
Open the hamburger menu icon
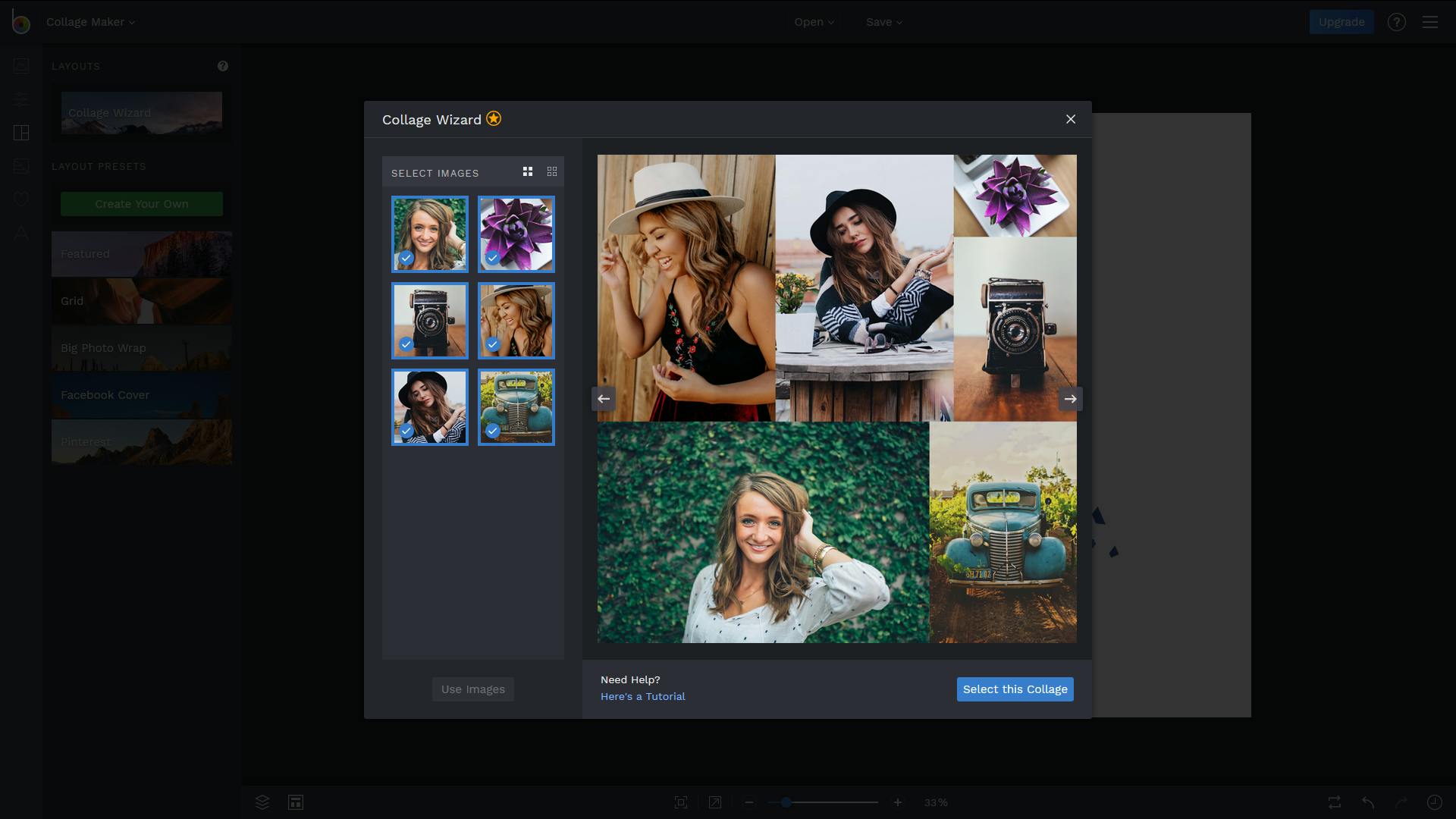click(x=1430, y=22)
